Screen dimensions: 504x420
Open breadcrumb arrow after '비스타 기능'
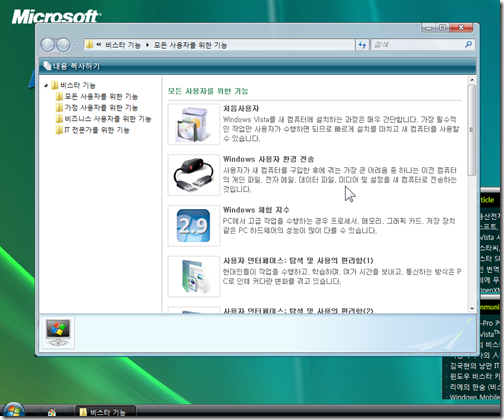coord(147,45)
